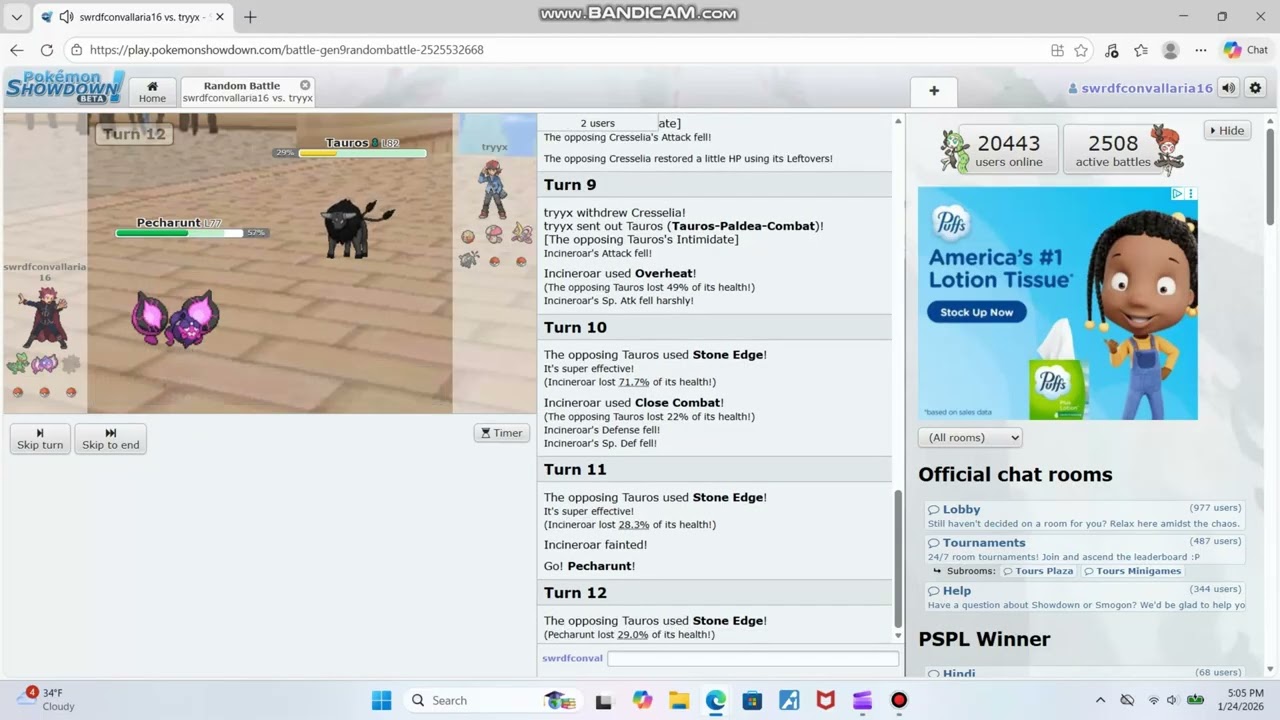Click the Pokémon Showdown logo
1280x720 pixels.
pos(65,87)
